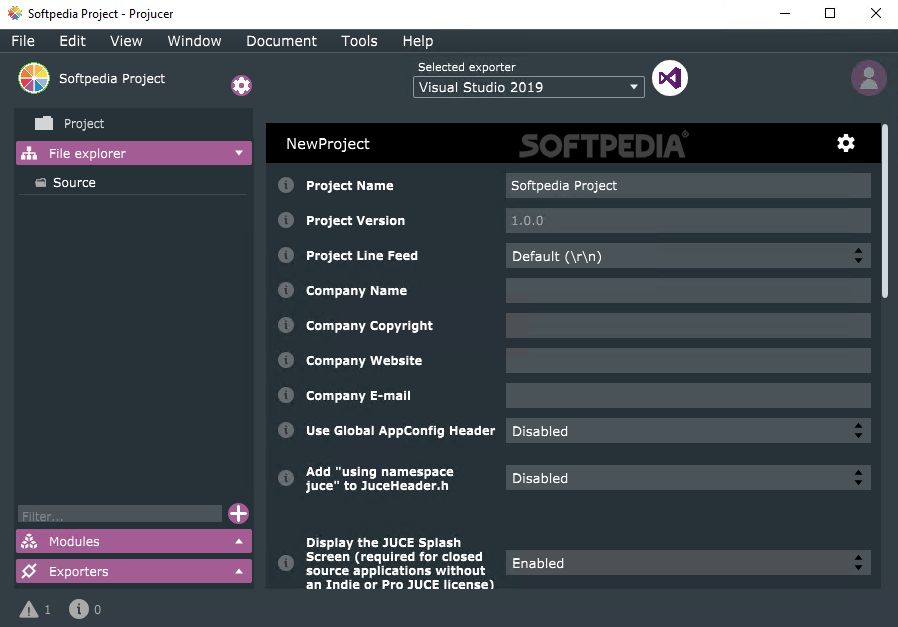Collapse the File explorer panel
The image size is (898, 627).
click(134, 153)
